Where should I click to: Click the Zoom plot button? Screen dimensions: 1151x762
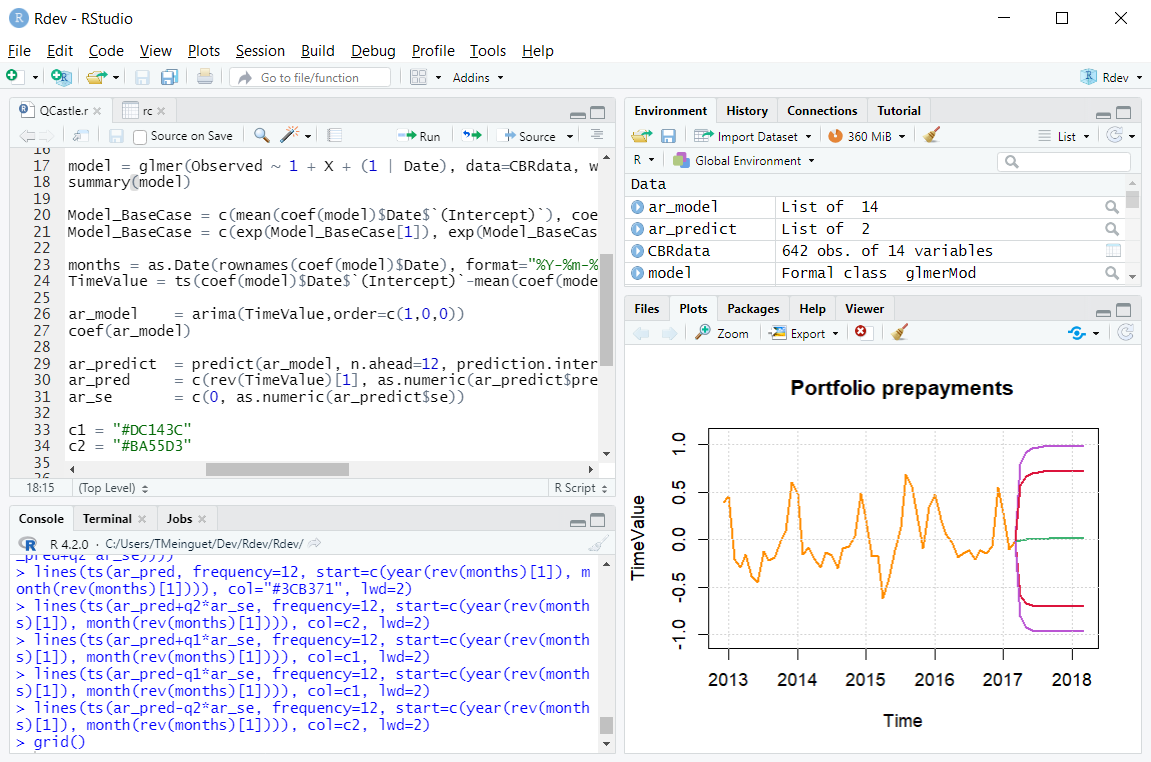pos(722,333)
